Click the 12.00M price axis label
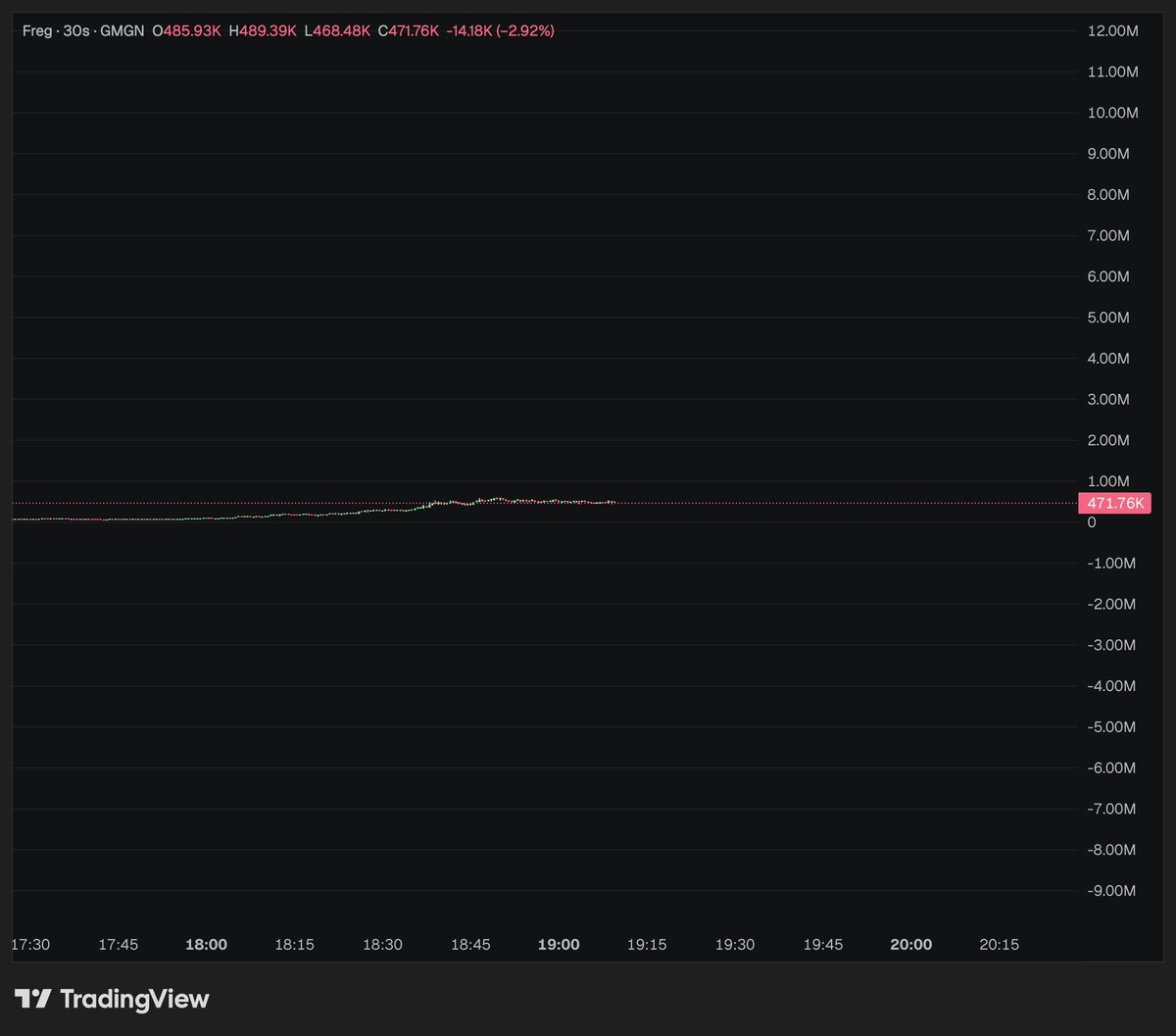 1113,31
